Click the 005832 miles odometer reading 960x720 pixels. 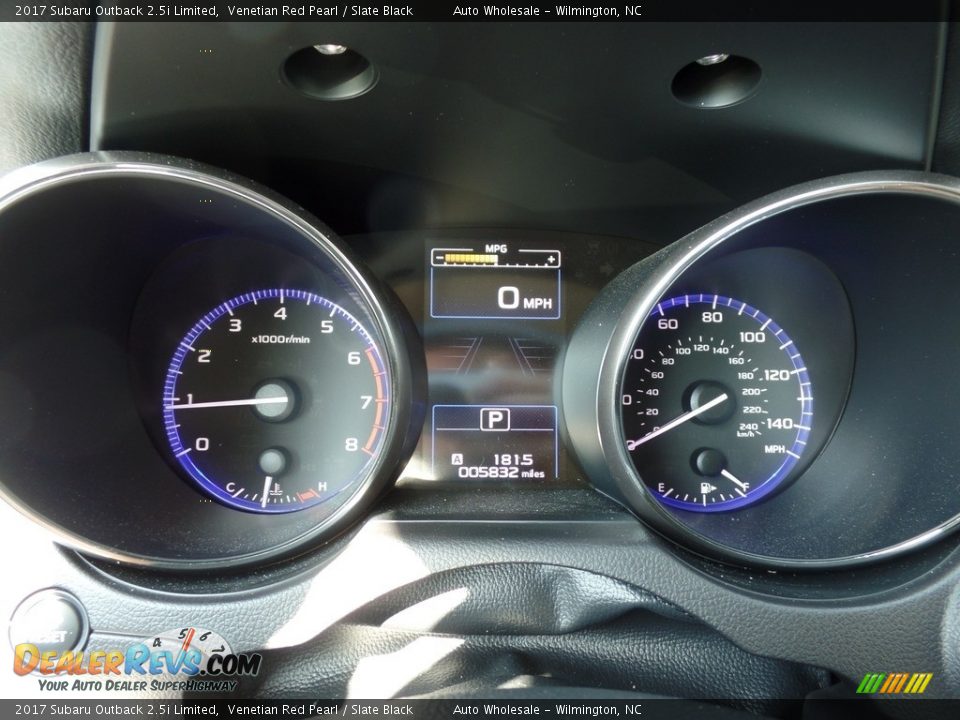(x=500, y=473)
